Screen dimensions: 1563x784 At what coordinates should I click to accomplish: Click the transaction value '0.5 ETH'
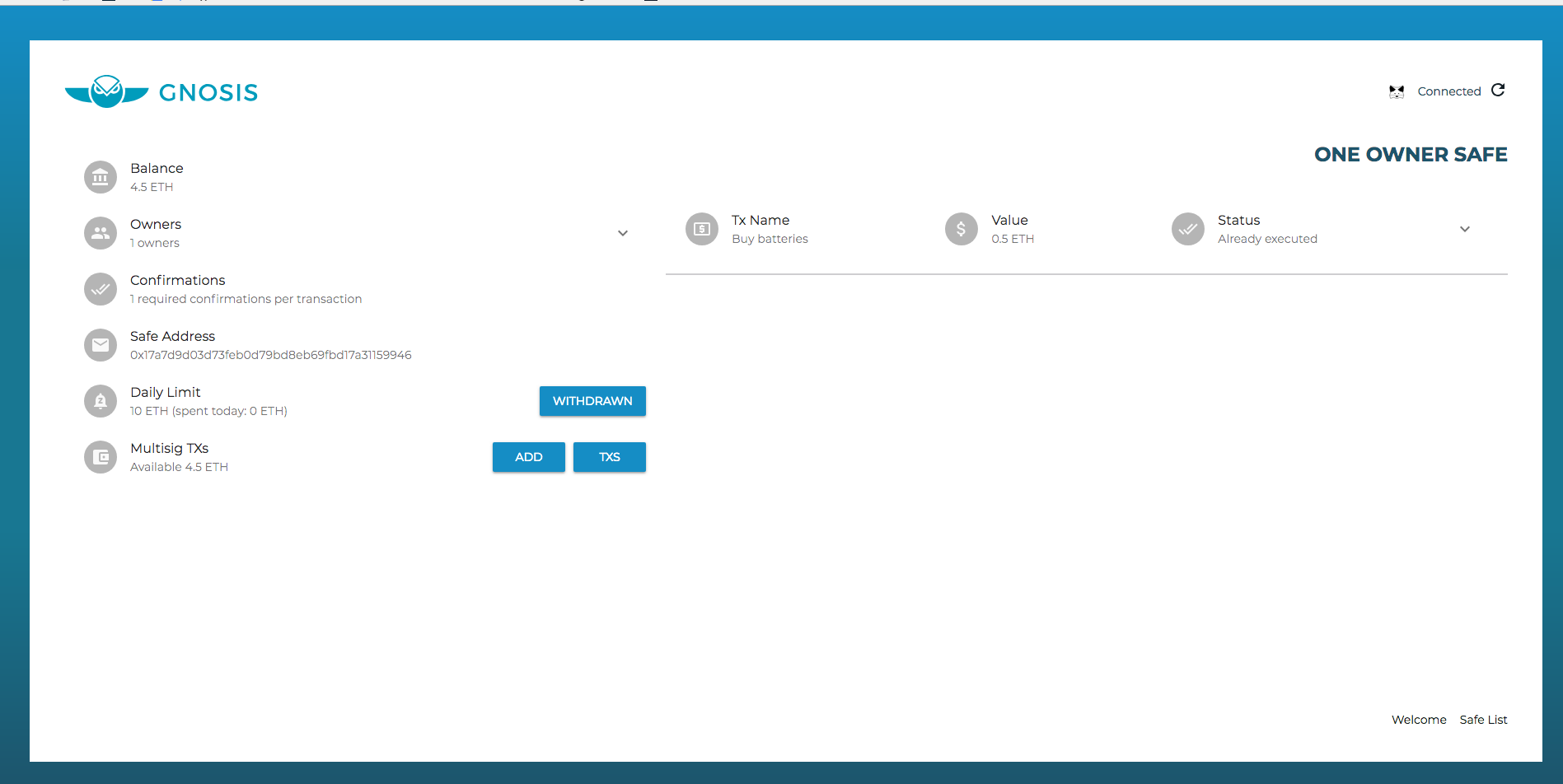point(1013,239)
